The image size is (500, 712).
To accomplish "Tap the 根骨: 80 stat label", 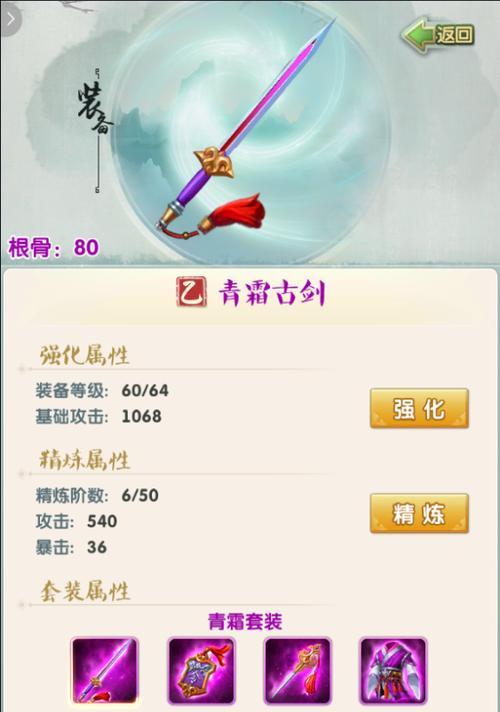I will 54,247.
